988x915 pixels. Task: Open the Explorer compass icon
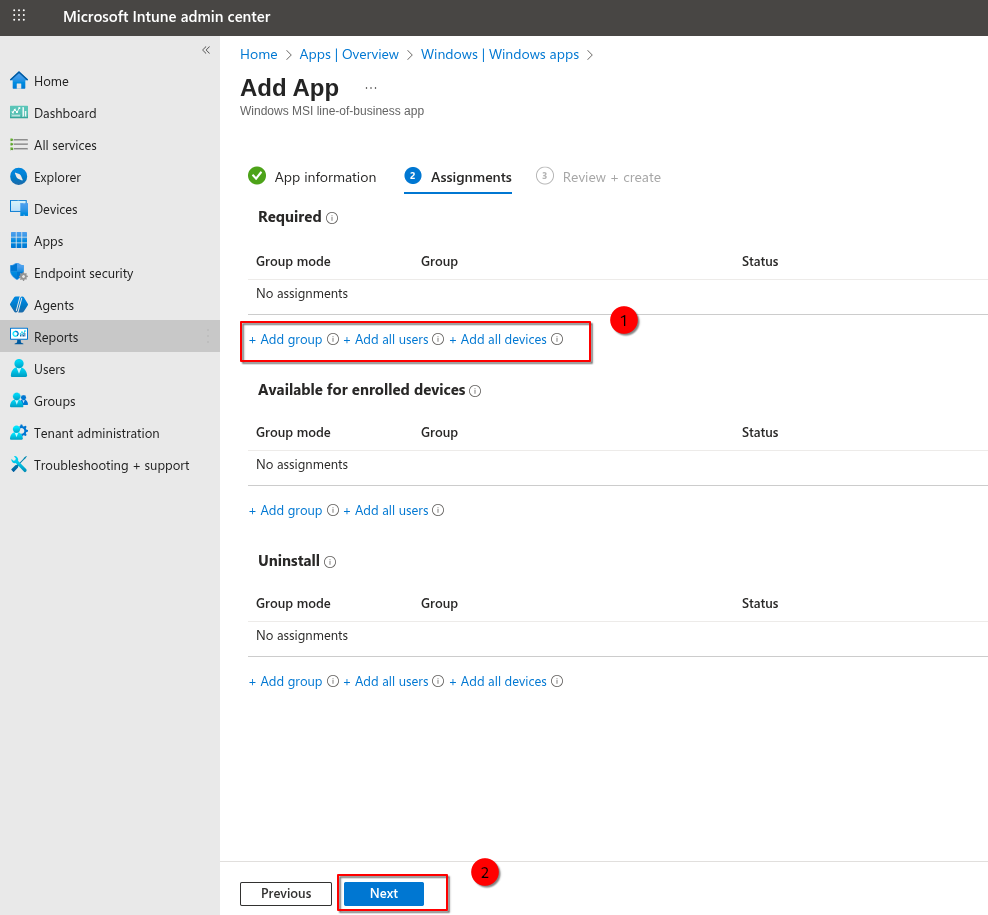19,177
